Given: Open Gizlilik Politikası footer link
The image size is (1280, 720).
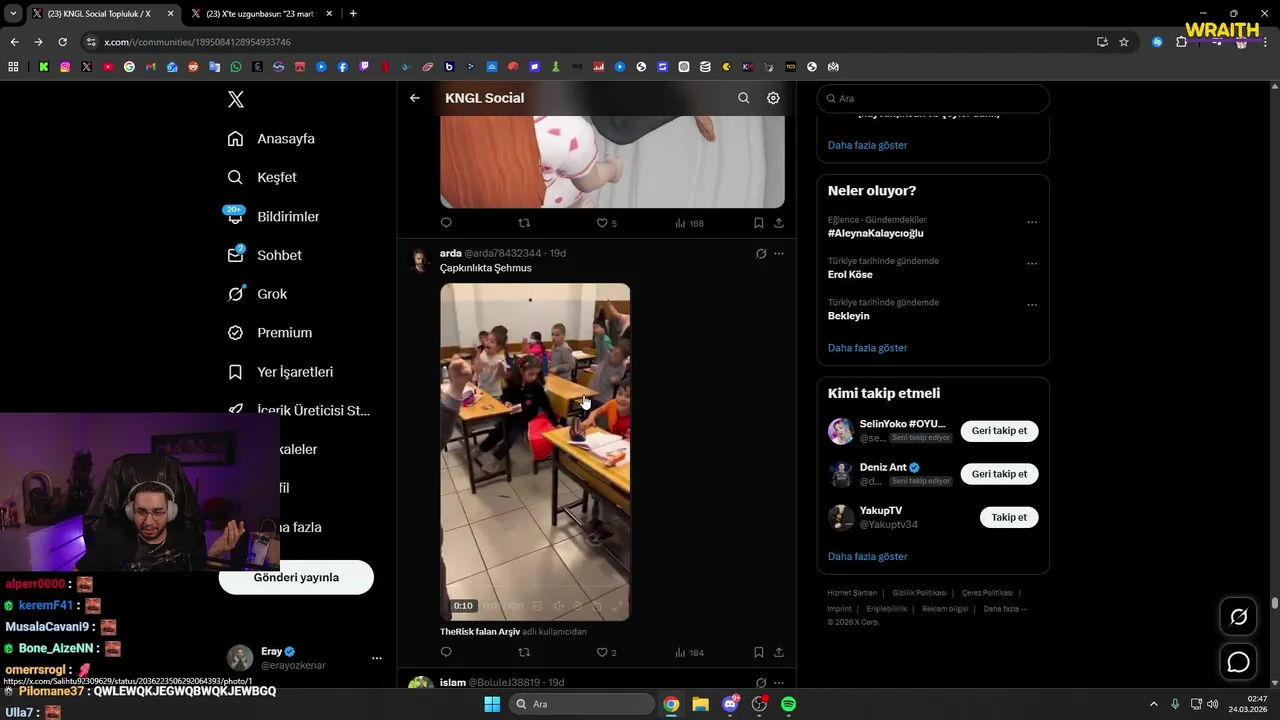Looking at the screenshot, I should click(x=918, y=593).
